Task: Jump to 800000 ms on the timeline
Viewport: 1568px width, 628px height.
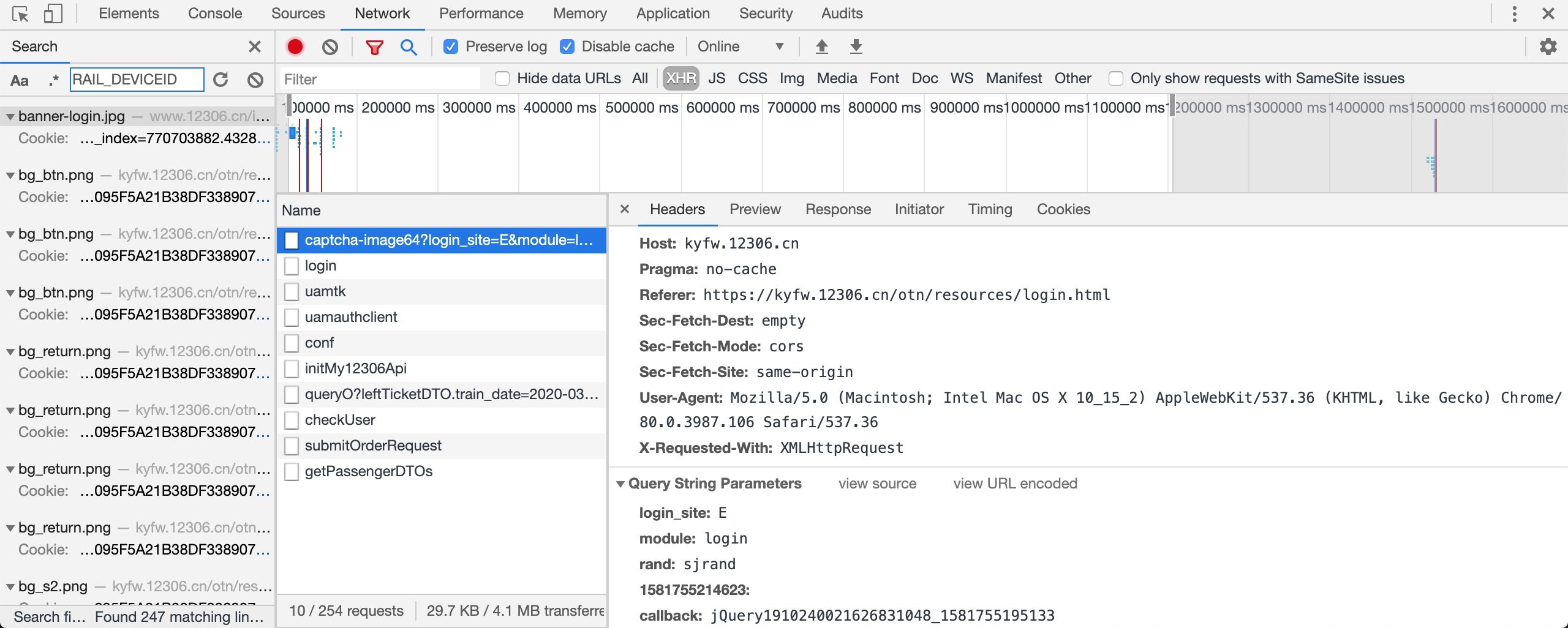Action: 883,107
